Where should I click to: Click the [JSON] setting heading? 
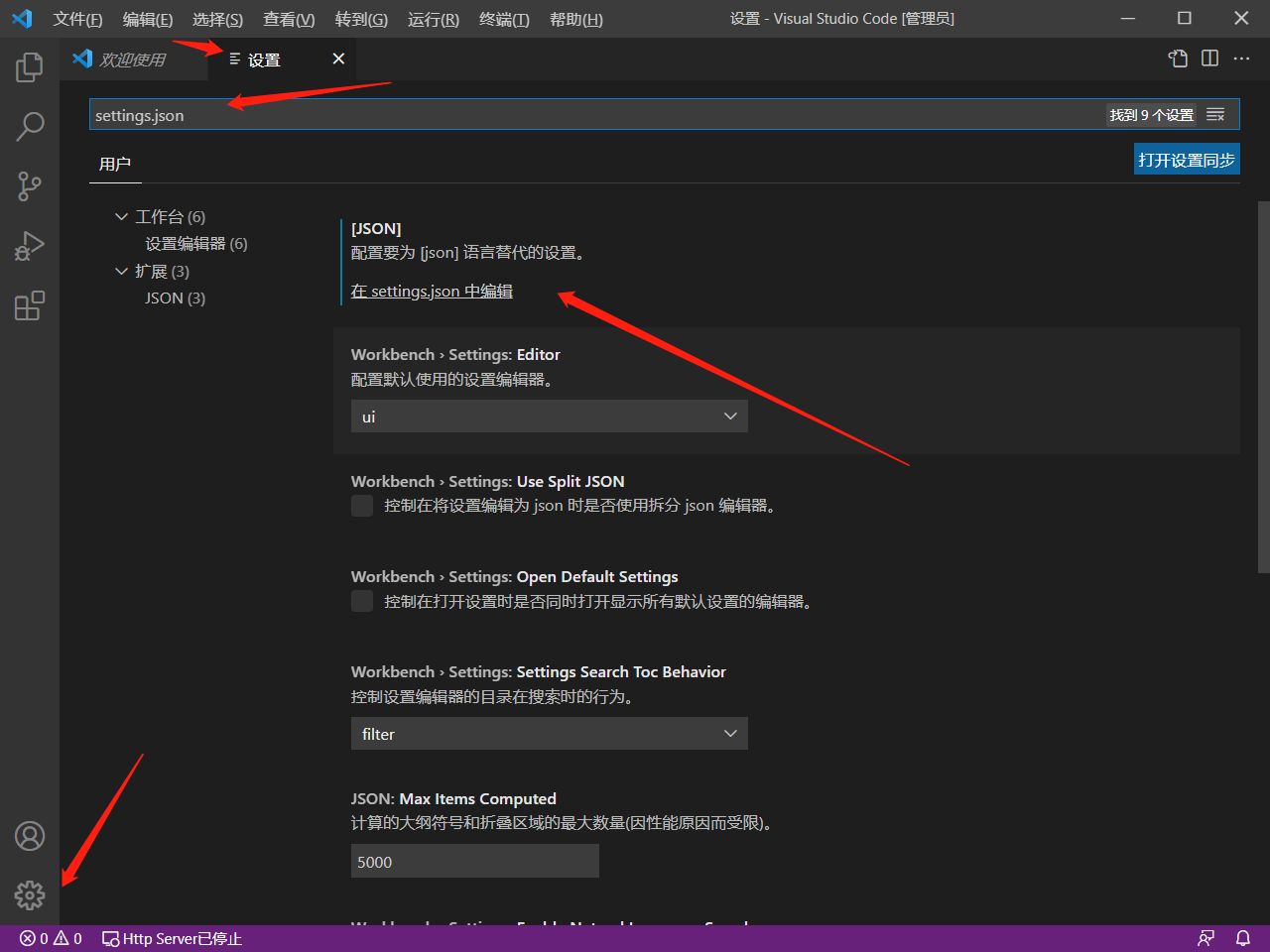pos(376,229)
